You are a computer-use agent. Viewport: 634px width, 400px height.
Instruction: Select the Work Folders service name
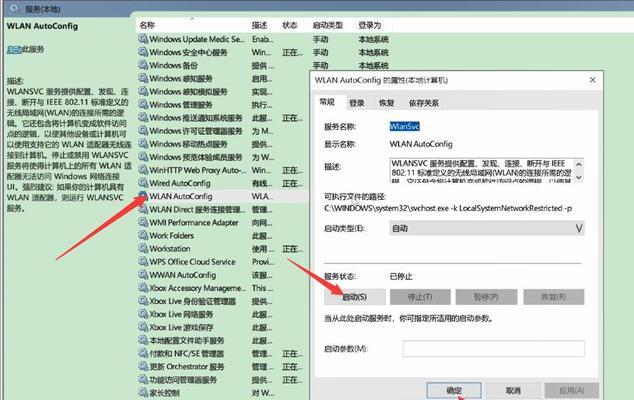tap(171, 235)
